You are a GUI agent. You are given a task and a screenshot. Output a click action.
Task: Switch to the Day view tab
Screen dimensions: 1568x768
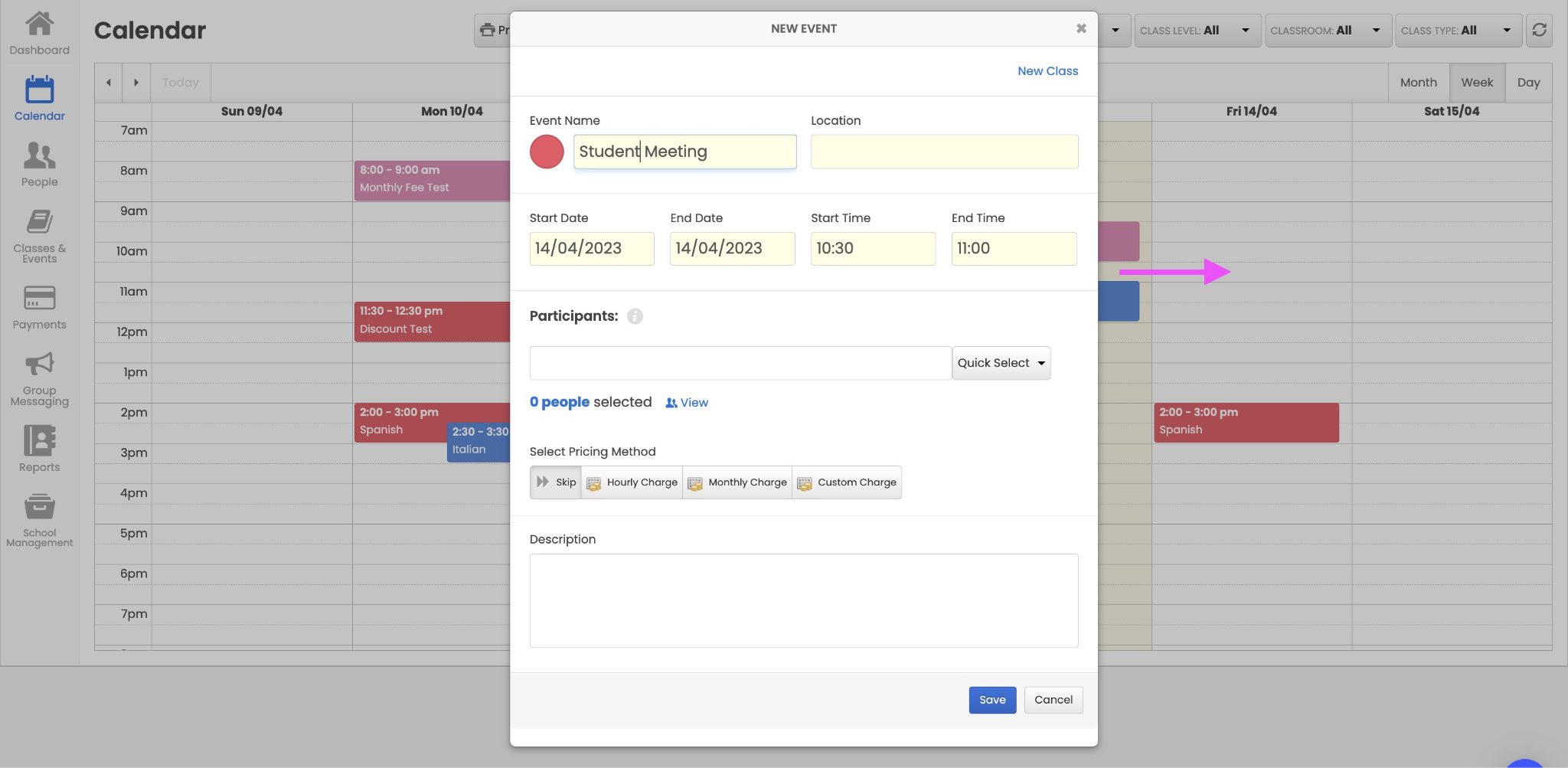pyautogui.click(x=1528, y=82)
